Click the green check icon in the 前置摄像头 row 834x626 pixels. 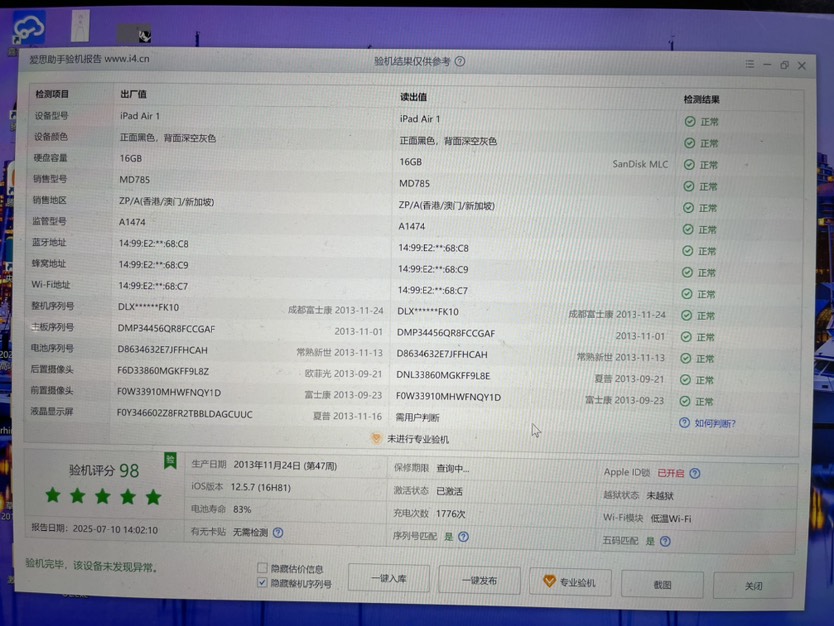pyautogui.click(x=685, y=402)
